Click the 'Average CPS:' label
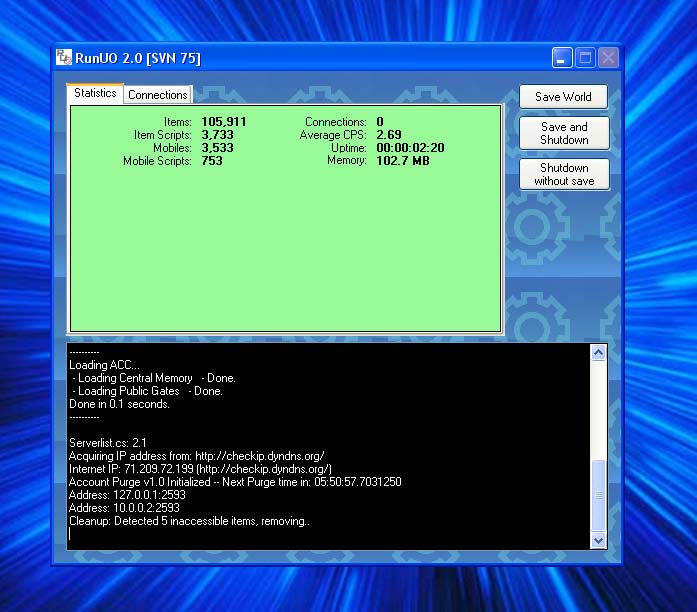 [x=333, y=135]
